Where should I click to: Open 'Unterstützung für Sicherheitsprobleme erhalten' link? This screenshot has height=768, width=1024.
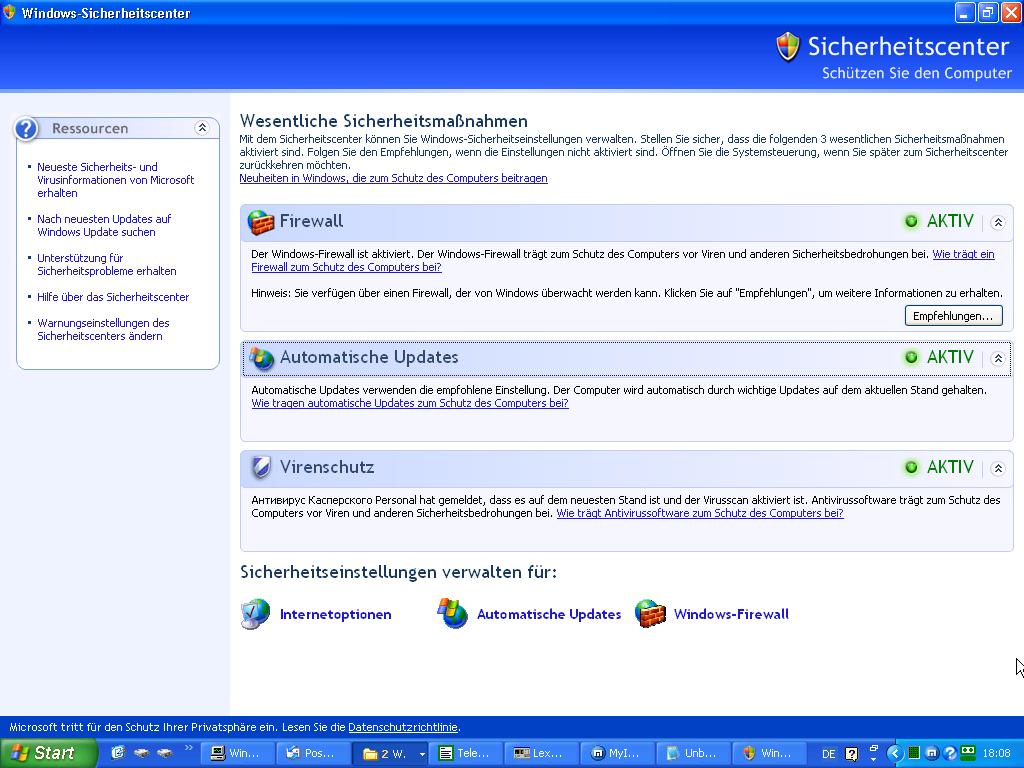click(x=106, y=264)
